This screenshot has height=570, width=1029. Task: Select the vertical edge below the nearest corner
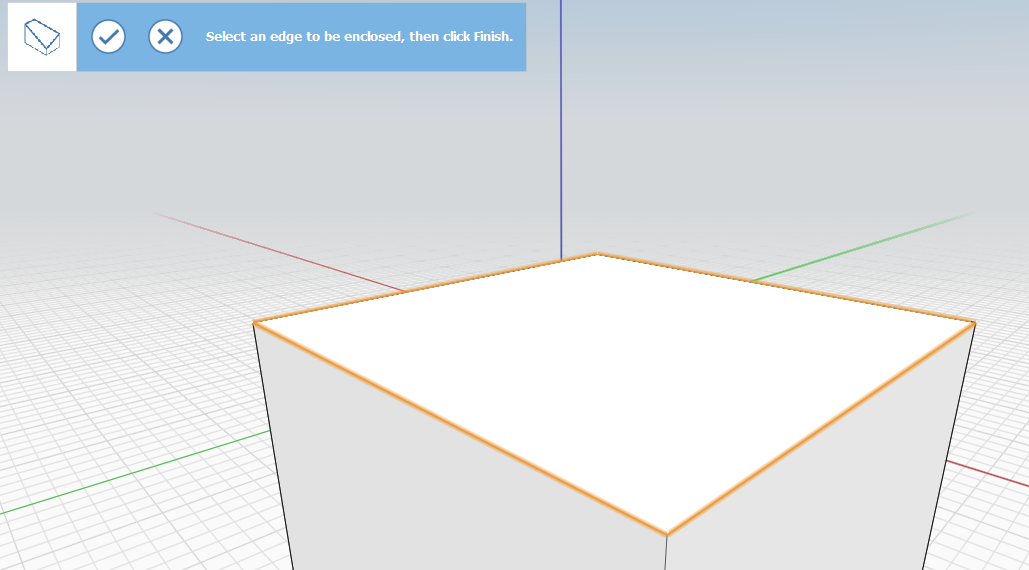coord(666,553)
